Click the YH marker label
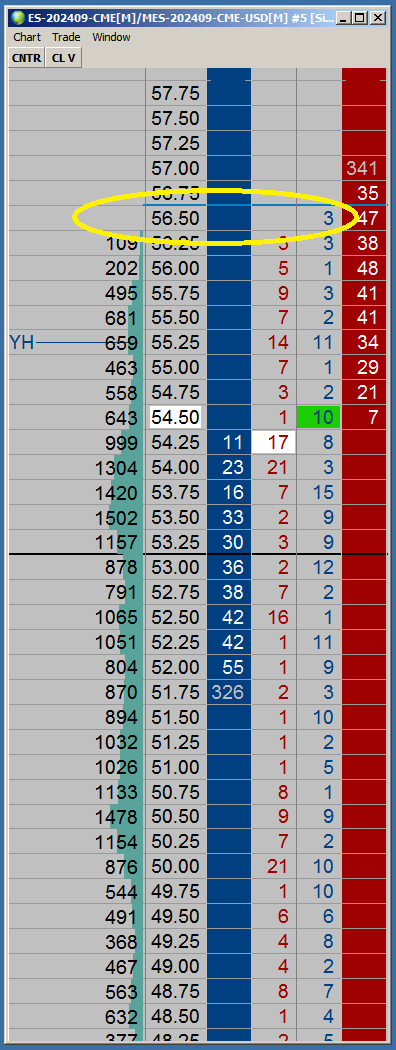This screenshot has width=396, height=1050. (x=22, y=344)
